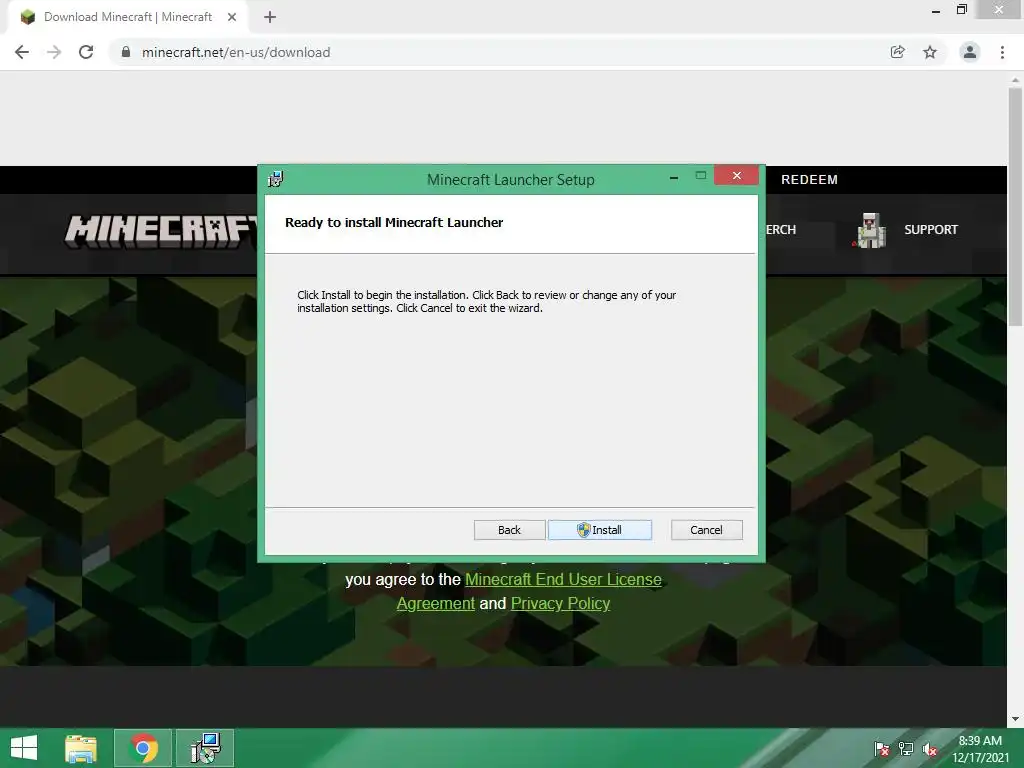Share this page using share icon
The width and height of the screenshot is (1024, 768).
coord(898,52)
